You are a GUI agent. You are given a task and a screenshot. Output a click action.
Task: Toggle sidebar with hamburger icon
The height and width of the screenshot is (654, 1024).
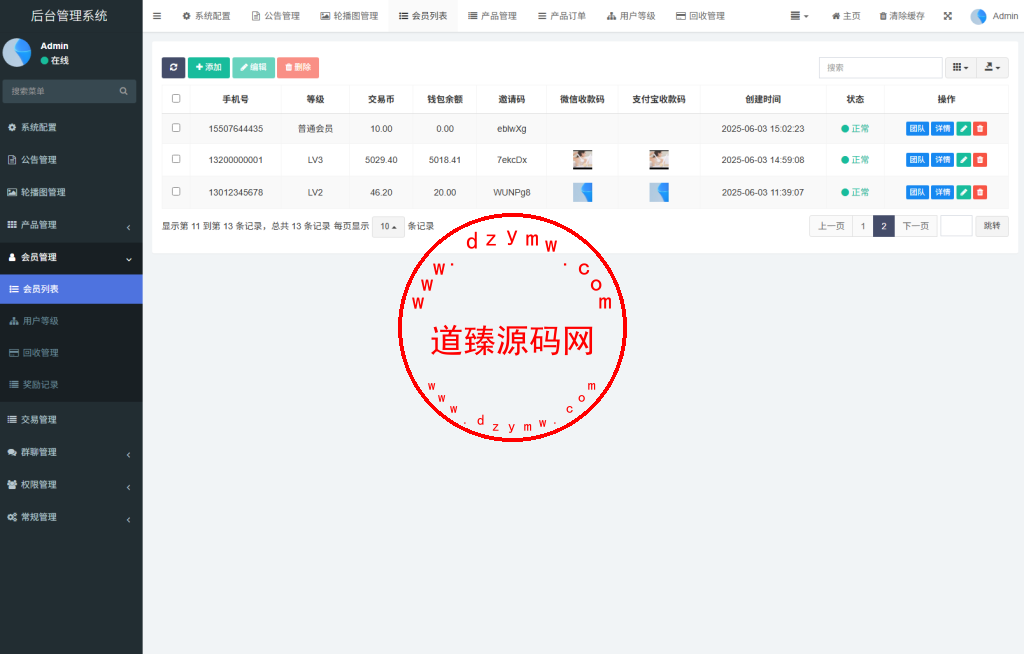(157, 16)
